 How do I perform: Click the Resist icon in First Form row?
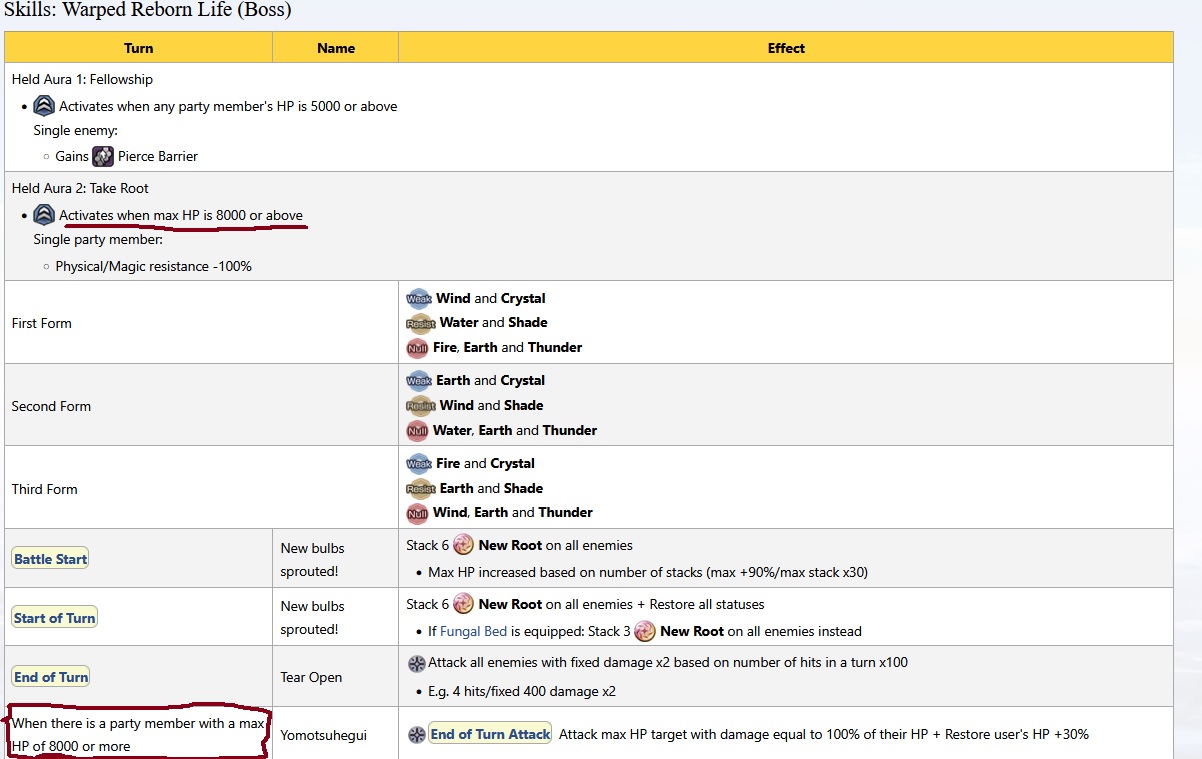[x=421, y=323]
